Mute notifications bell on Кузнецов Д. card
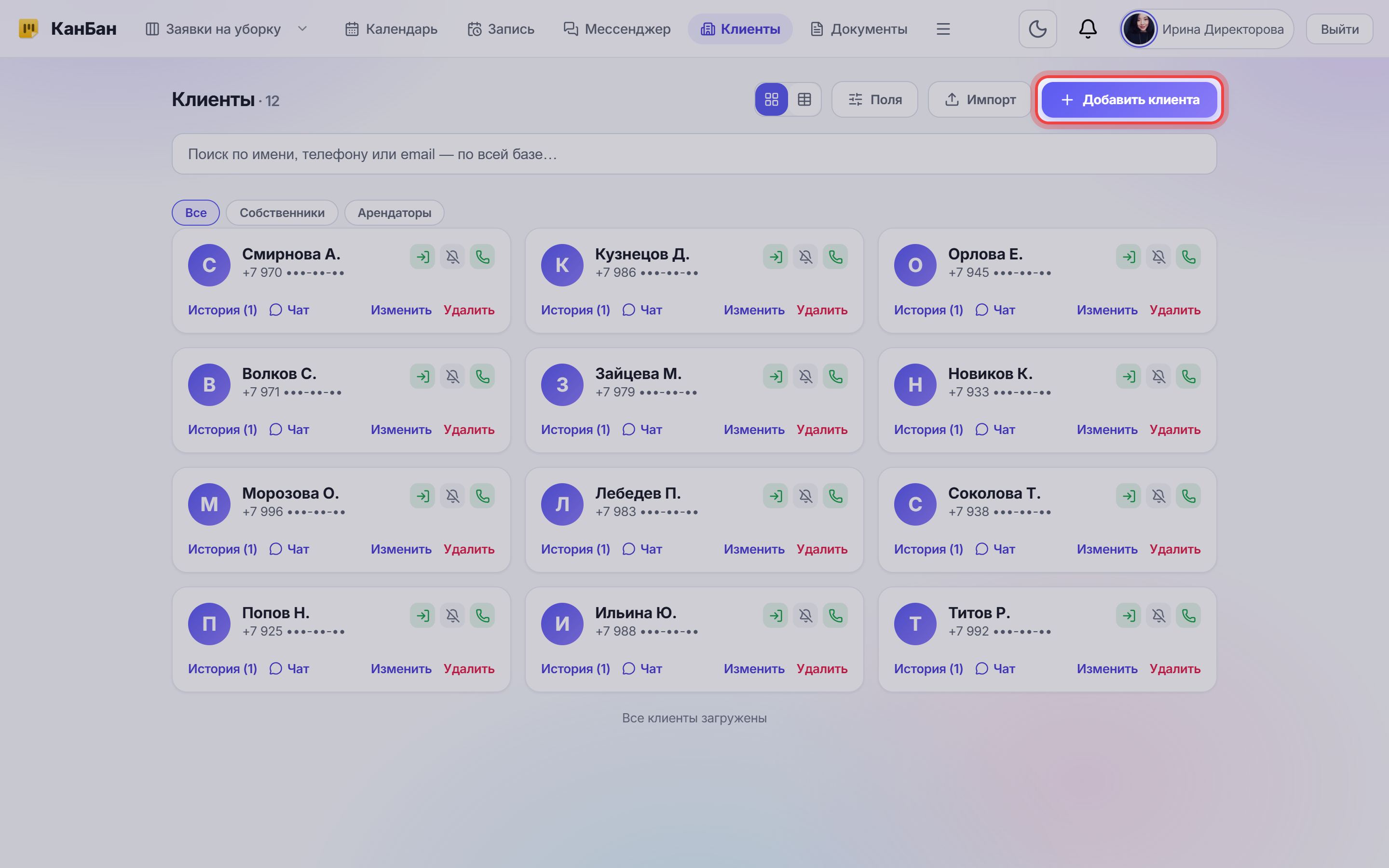The height and width of the screenshot is (868, 1389). point(805,257)
